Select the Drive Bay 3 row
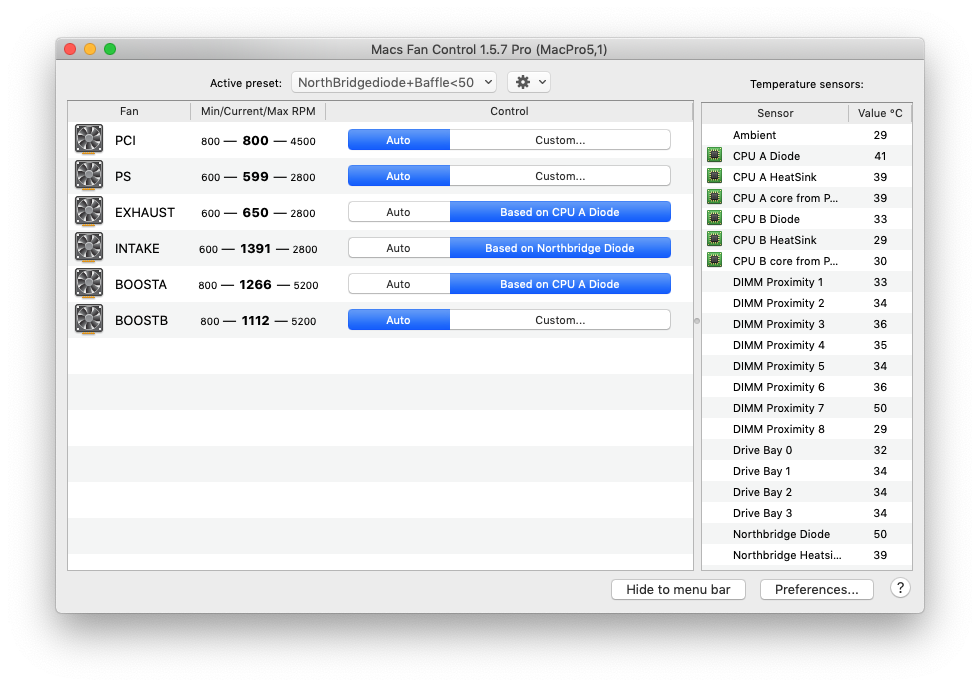Viewport: 980px width, 687px height. coord(807,513)
